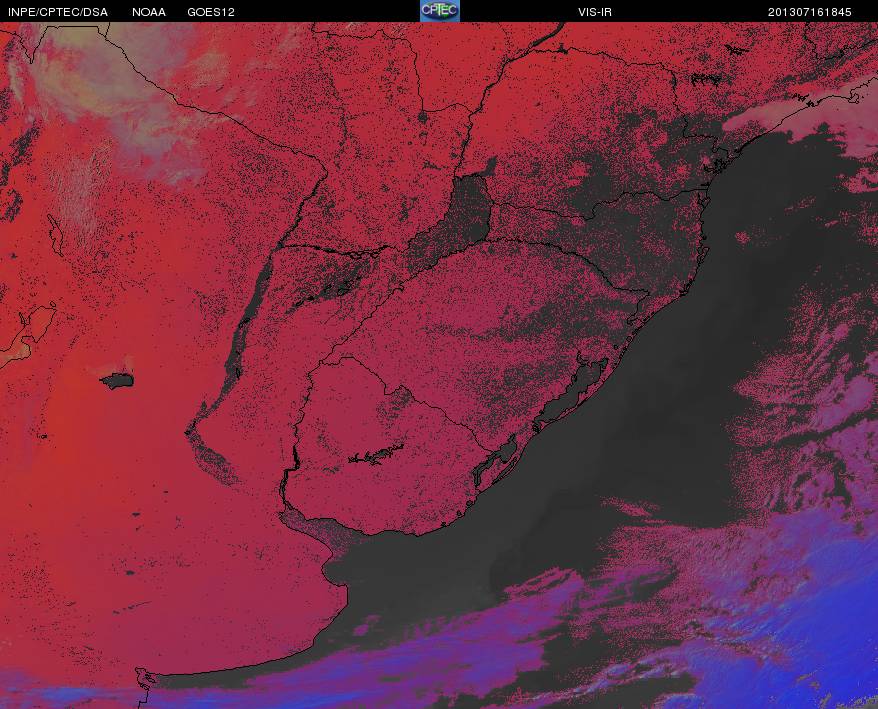
Task: Click the GOES12 satellite label
Action: click(211, 12)
